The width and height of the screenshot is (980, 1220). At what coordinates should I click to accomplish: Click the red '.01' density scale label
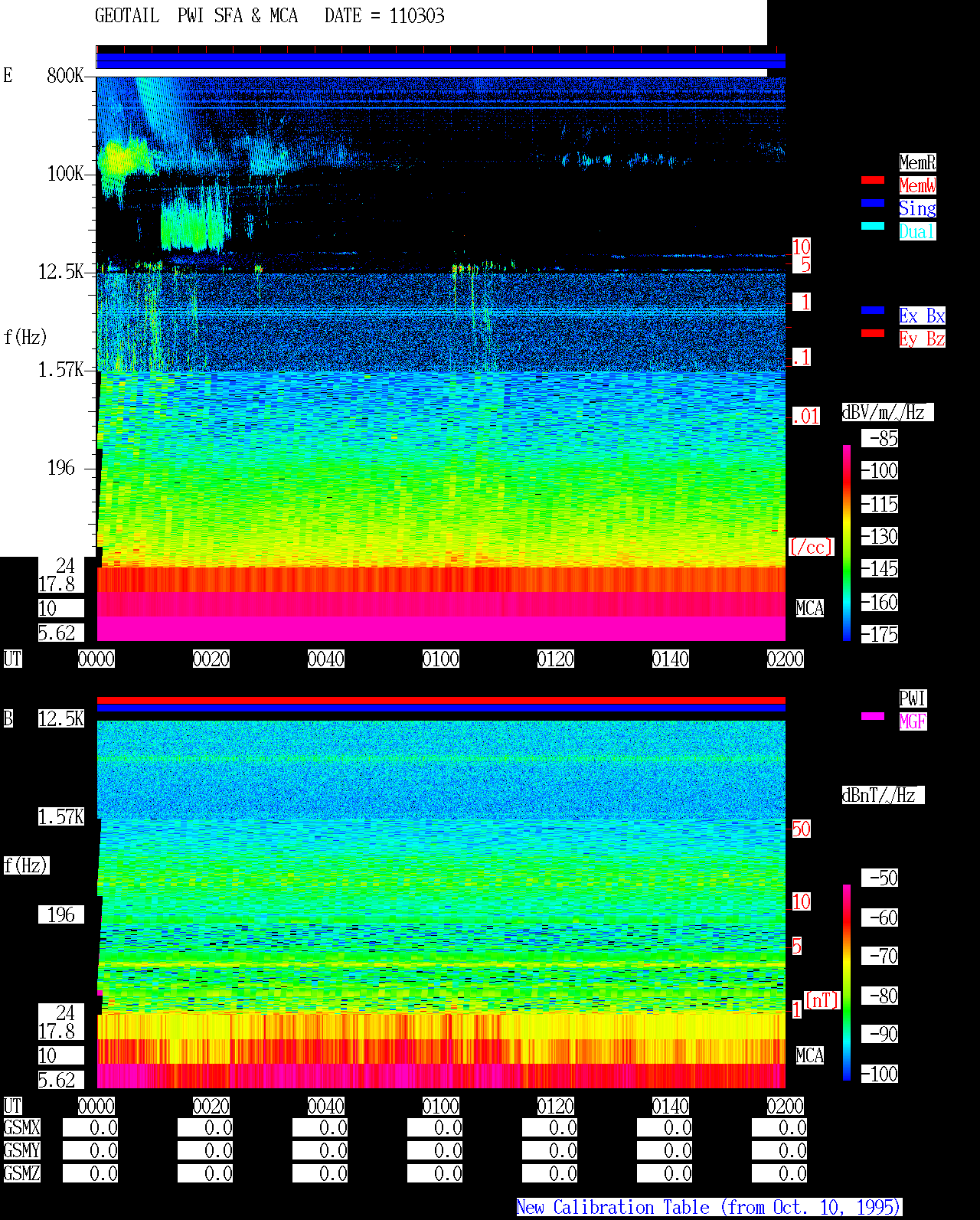(x=805, y=417)
